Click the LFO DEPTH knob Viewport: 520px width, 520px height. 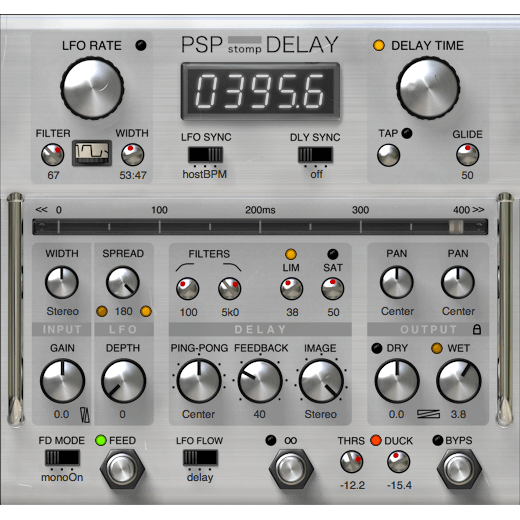(124, 381)
